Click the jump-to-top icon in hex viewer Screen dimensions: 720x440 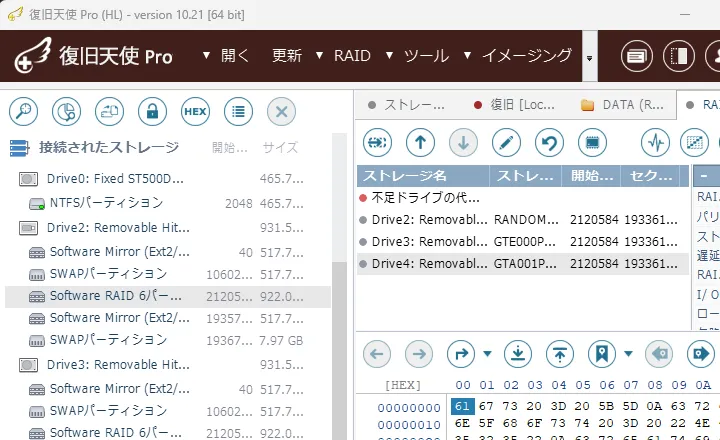coord(560,354)
